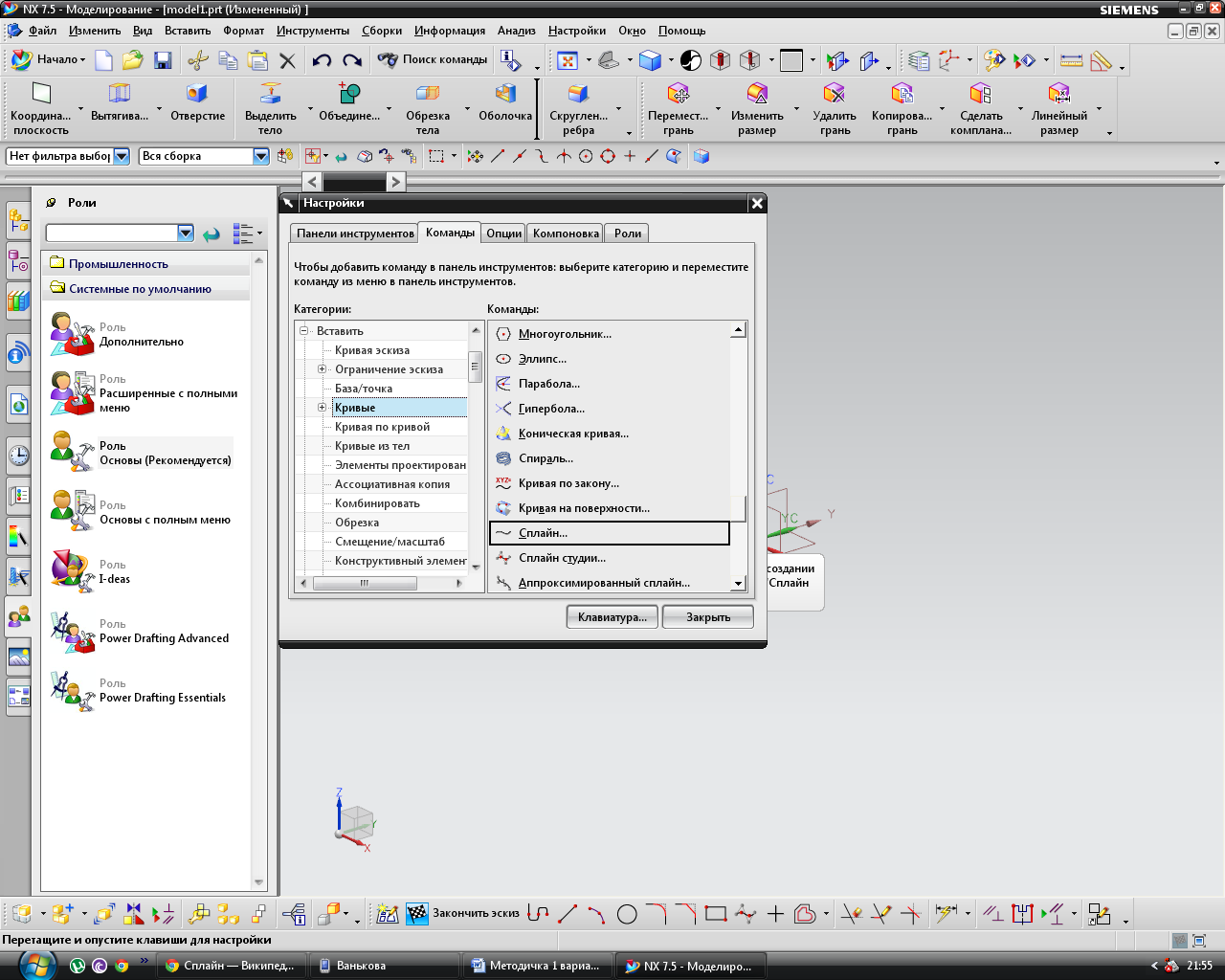Image resolution: width=1225 pixels, height=980 pixels.
Task: Select Скругление ребра tool
Action: click(x=578, y=108)
